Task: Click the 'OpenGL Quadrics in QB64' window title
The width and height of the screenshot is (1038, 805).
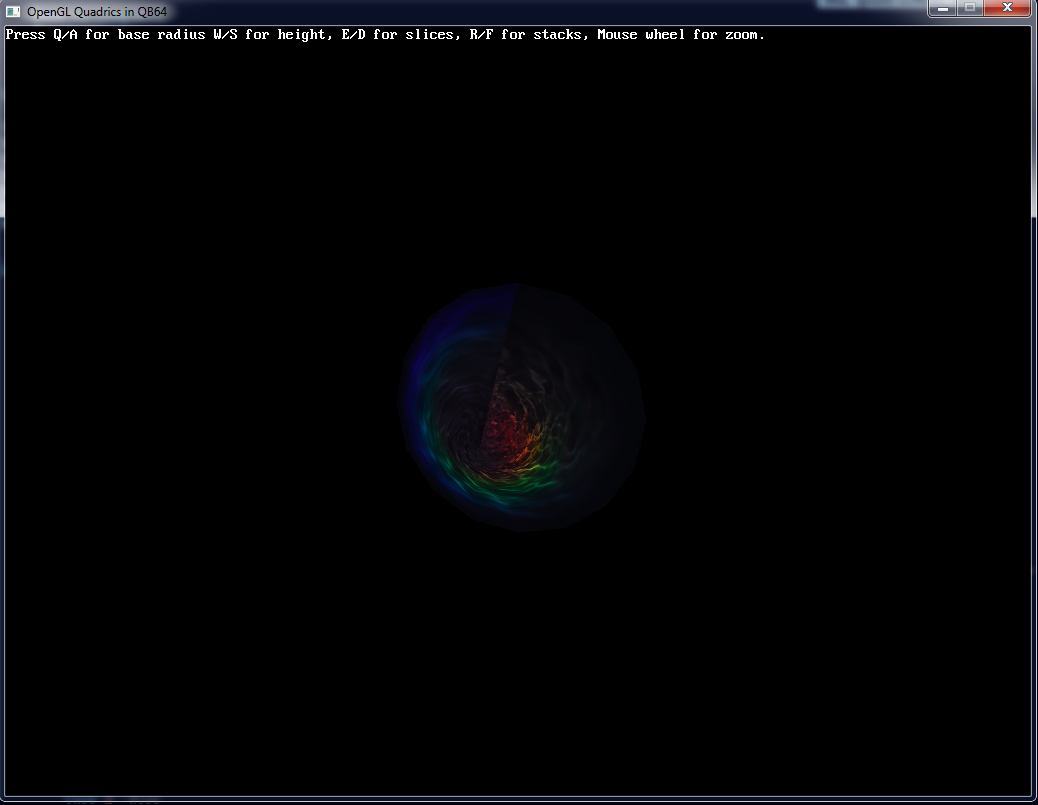Action: tap(97, 12)
